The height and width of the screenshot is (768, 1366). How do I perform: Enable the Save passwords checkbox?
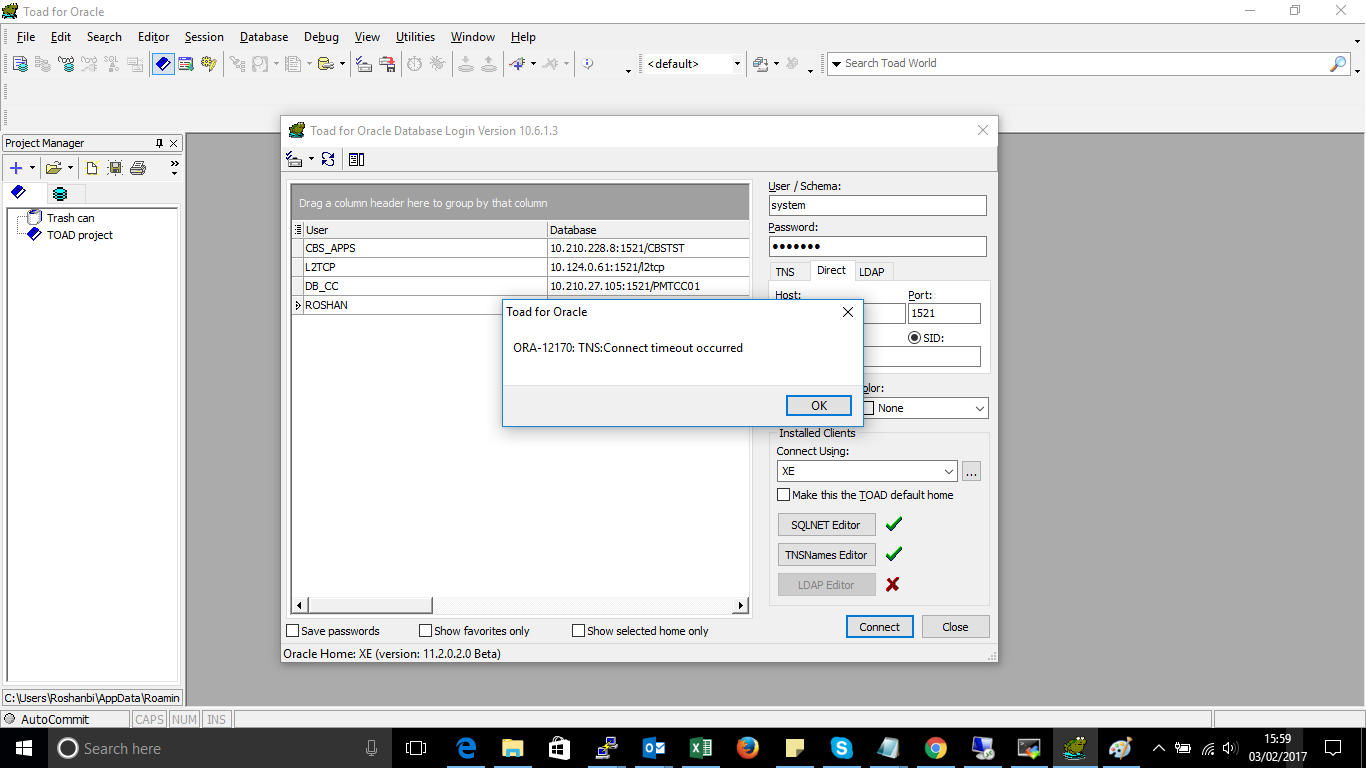(x=293, y=631)
